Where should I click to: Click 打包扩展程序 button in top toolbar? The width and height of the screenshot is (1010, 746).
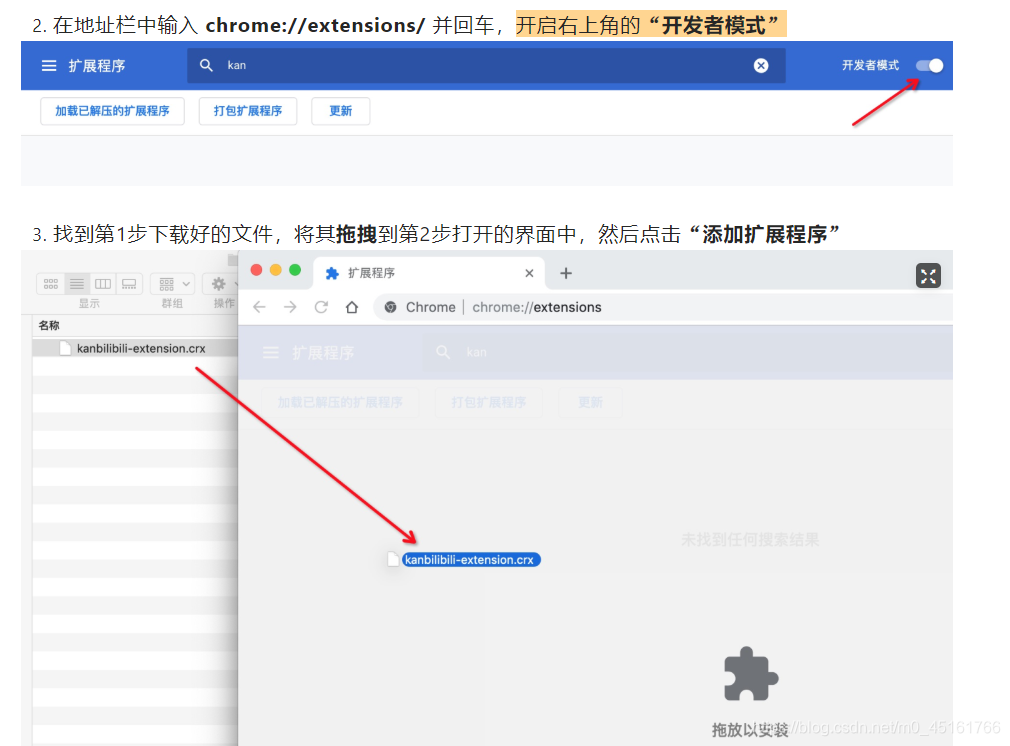click(x=248, y=111)
